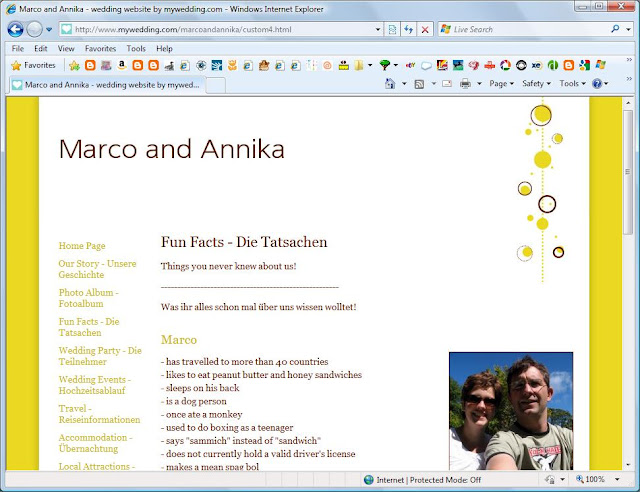
Task: Click the Compatibility View icon in address bar
Action: click(x=392, y=29)
